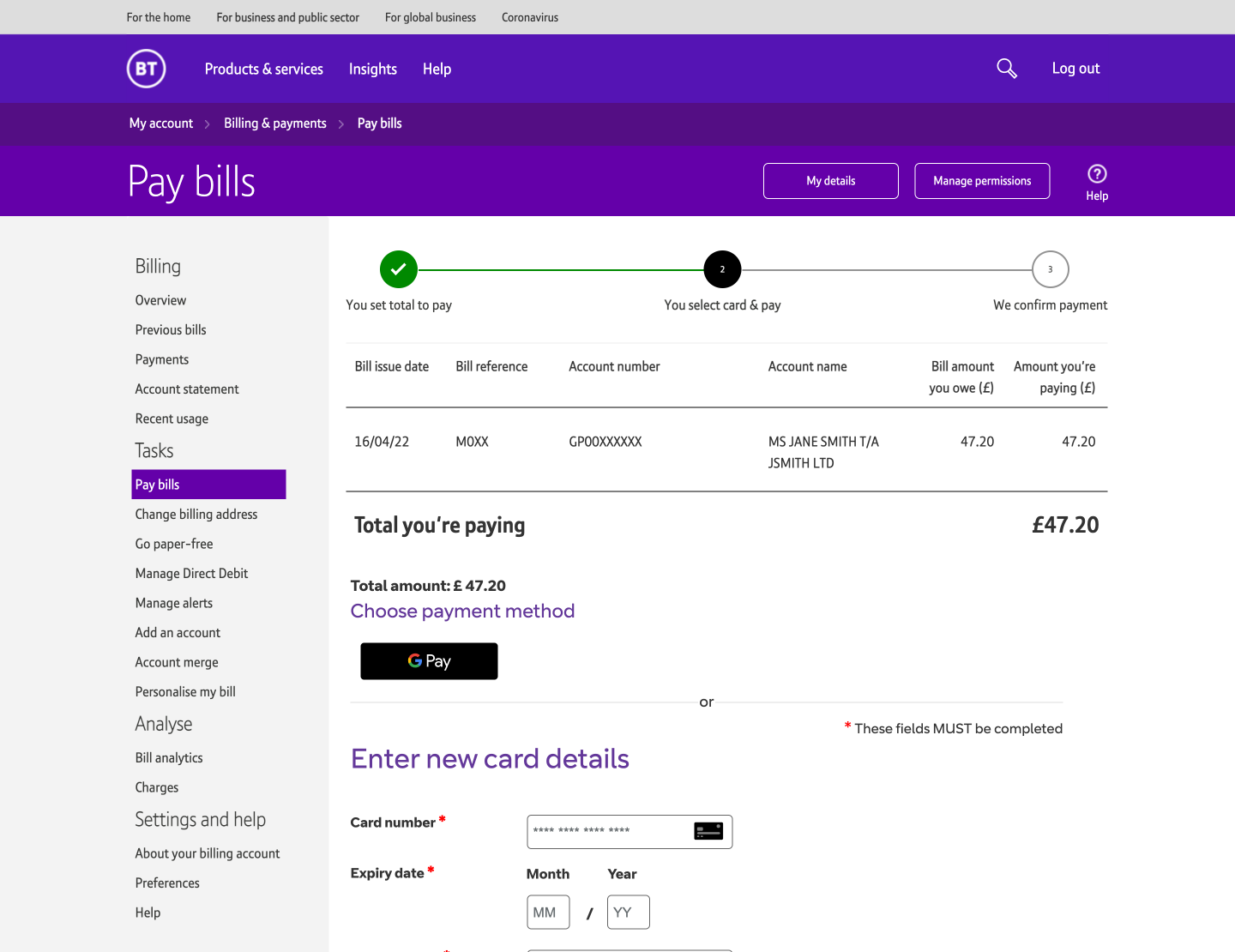The width and height of the screenshot is (1235, 952).
Task: Click the green completed step checkmark
Action: coord(399,269)
